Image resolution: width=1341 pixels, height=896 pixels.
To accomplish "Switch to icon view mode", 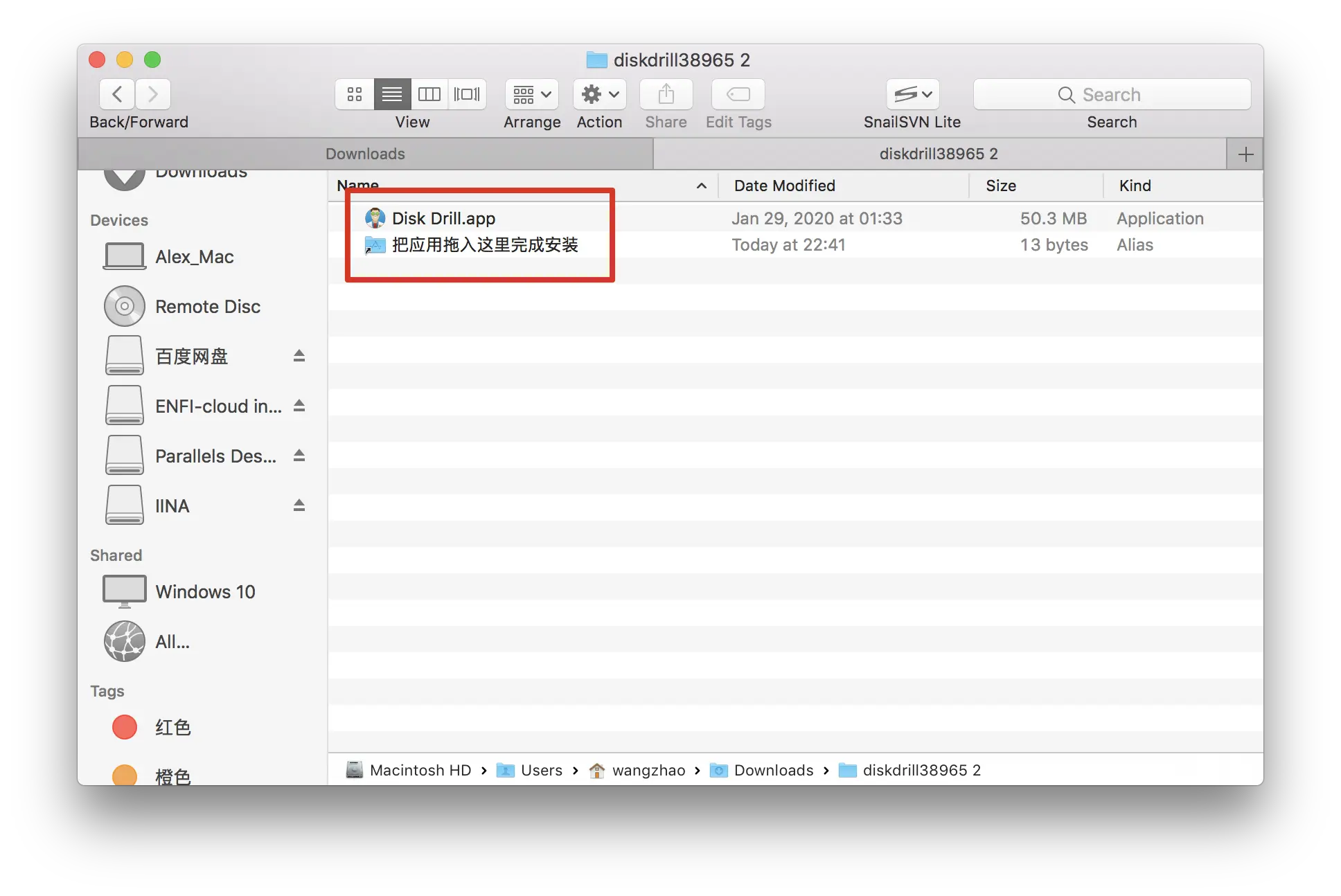I will click(x=355, y=94).
